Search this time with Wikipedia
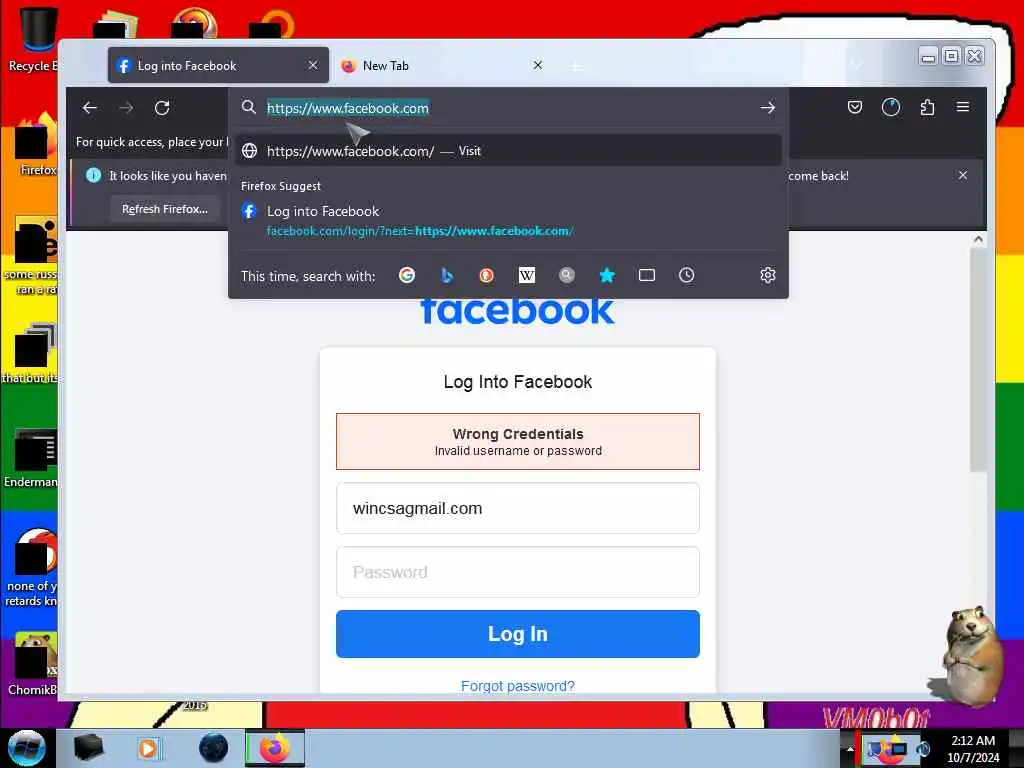This screenshot has width=1024, height=768. (526, 276)
